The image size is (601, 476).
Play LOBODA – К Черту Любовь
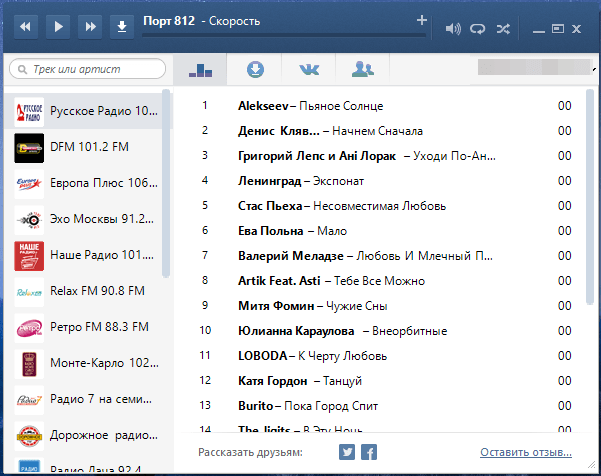tap(381, 356)
